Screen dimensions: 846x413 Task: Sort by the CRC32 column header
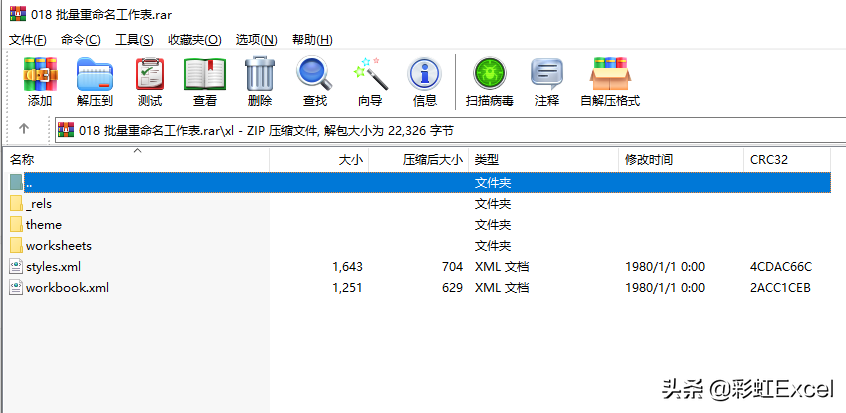tap(787, 160)
